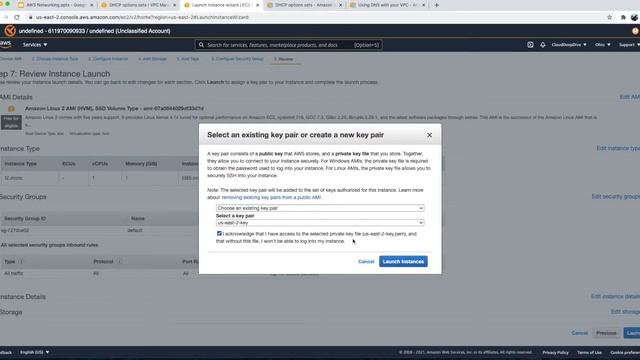
Task: Open Privacy Policy footer link
Action: [x=555, y=352]
